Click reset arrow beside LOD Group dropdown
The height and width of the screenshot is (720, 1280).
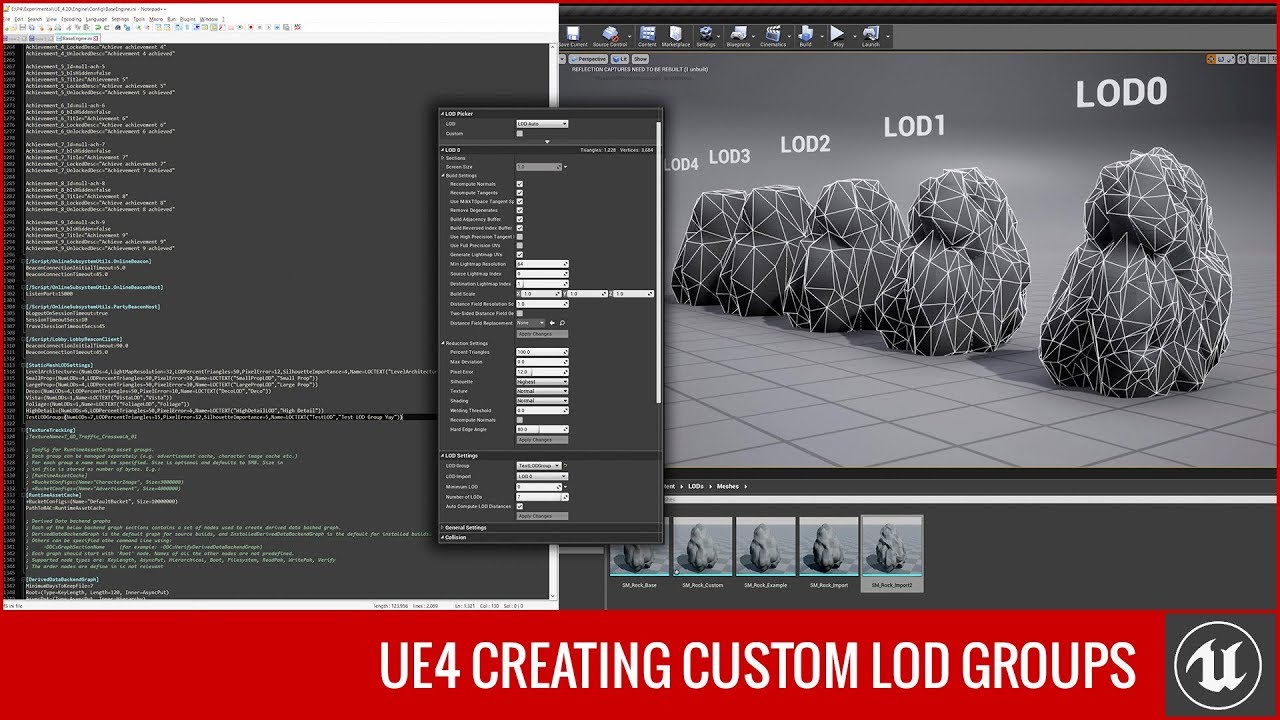(x=565, y=466)
